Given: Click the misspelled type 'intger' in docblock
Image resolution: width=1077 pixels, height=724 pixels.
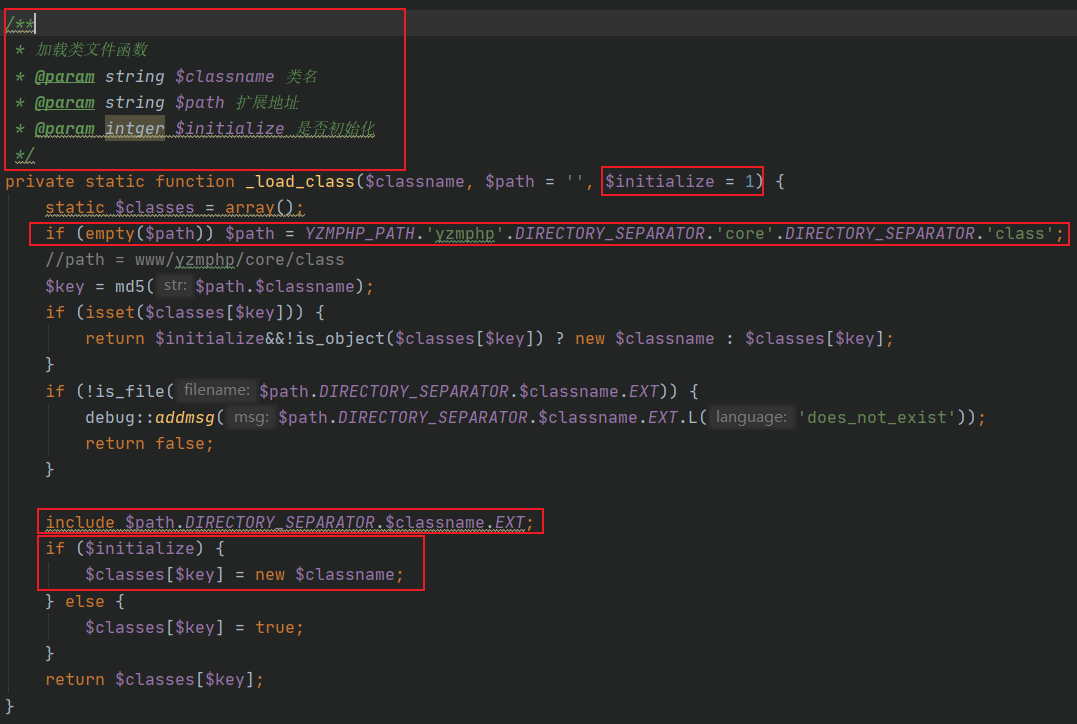Looking at the screenshot, I should [135, 128].
